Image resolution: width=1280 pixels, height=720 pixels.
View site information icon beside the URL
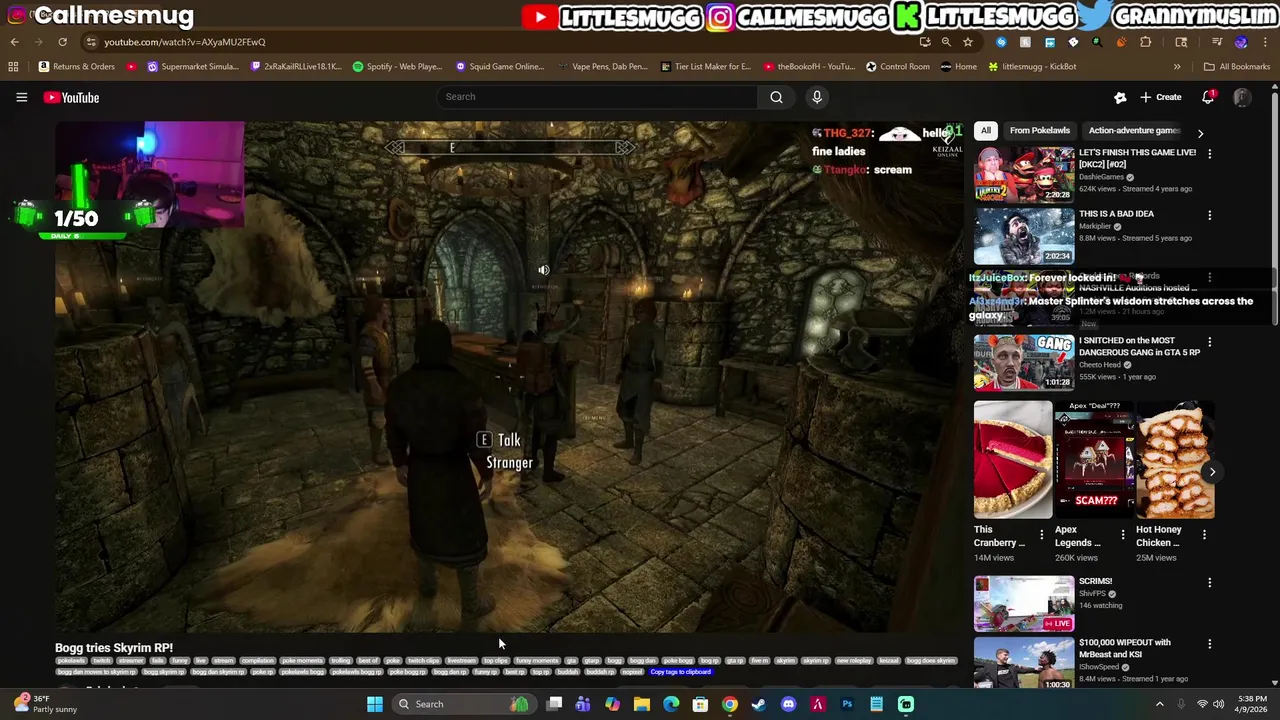pos(91,42)
